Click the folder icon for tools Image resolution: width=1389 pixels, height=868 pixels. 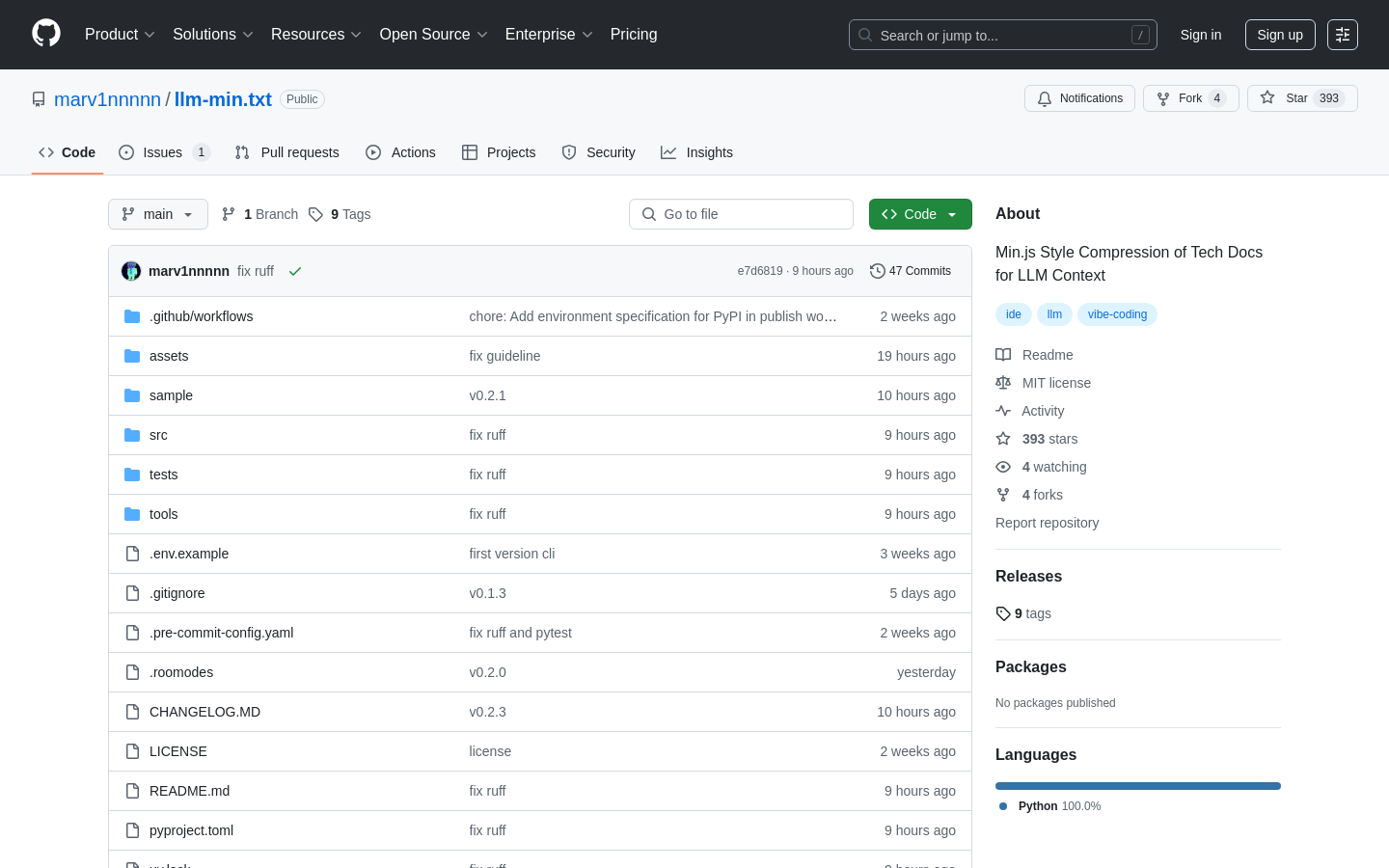coord(132,514)
